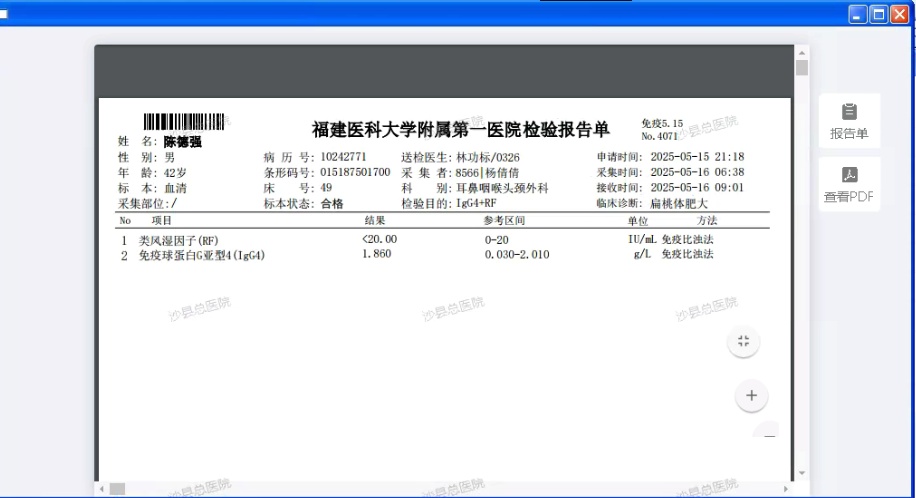Open the 查看PDF viewer button
Image resolution: width=916 pixels, height=498 pixels.
849,184
